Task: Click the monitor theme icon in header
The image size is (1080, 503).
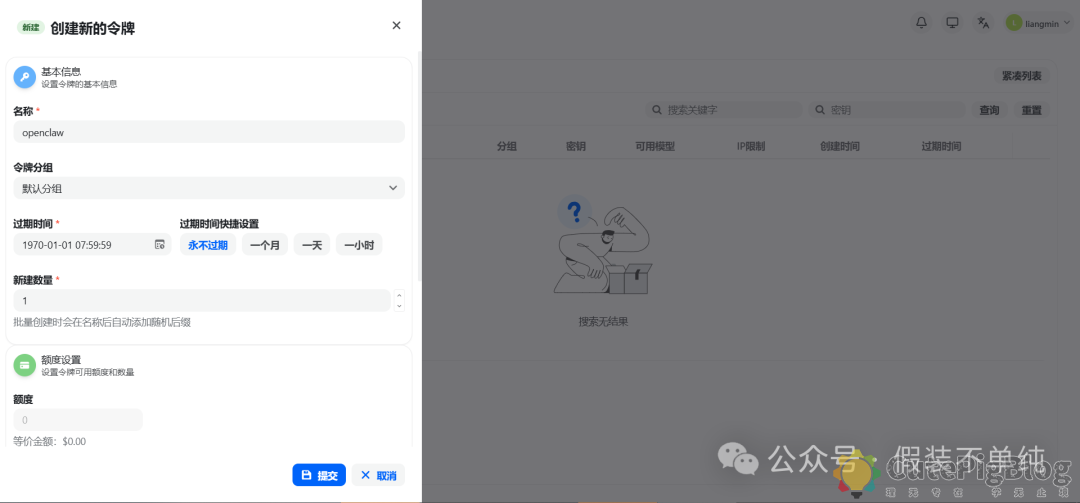Action: pyautogui.click(x=953, y=23)
